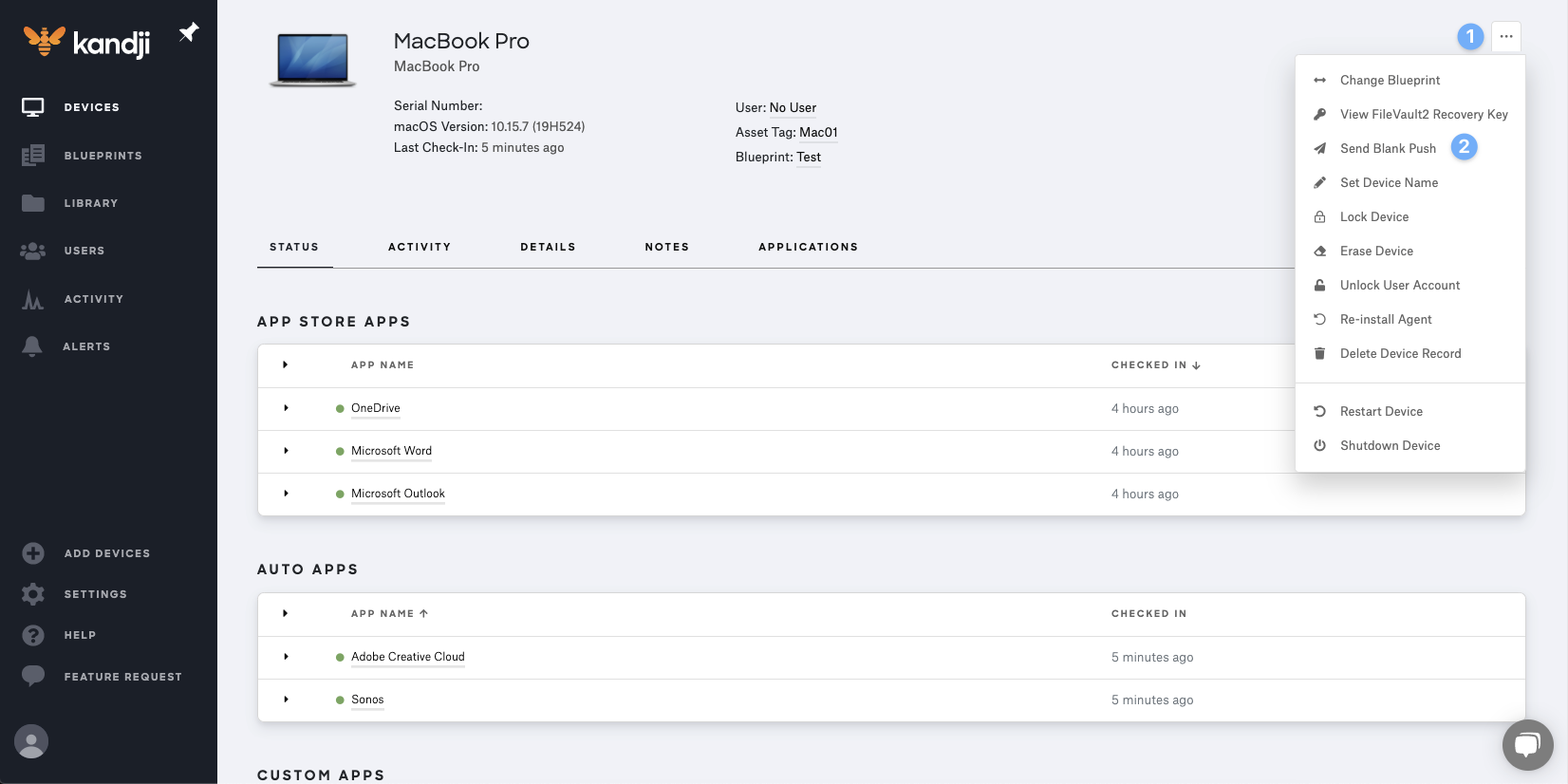The image size is (1568, 784).
Task: Open the Activity graph icon
Action: pyautogui.click(x=33, y=300)
